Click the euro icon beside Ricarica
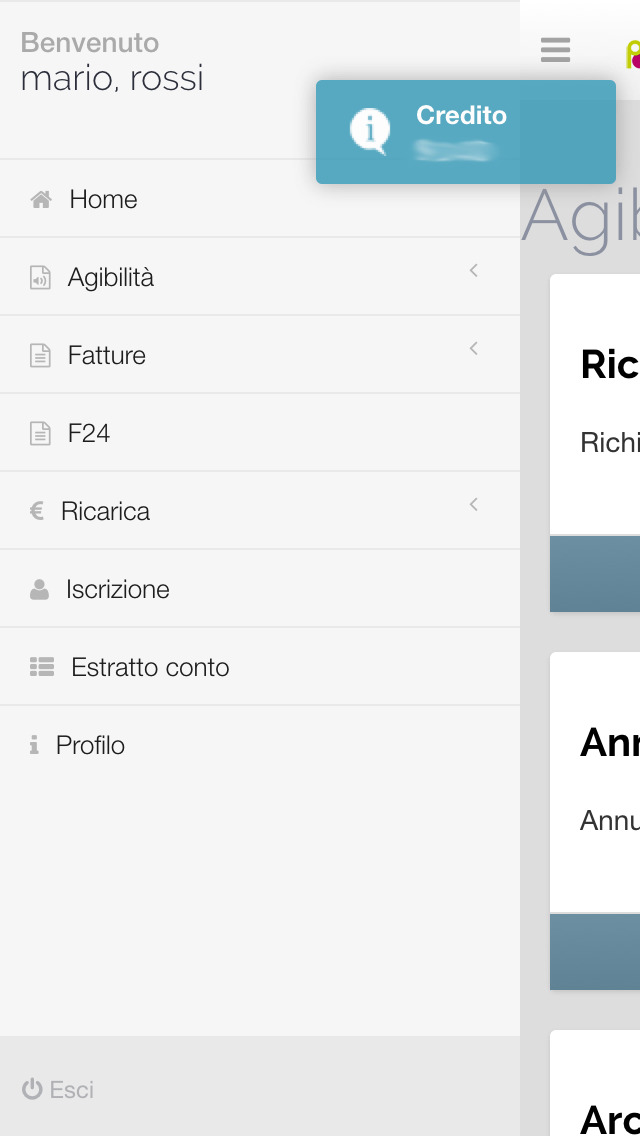640x1136 pixels. [37, 512]
